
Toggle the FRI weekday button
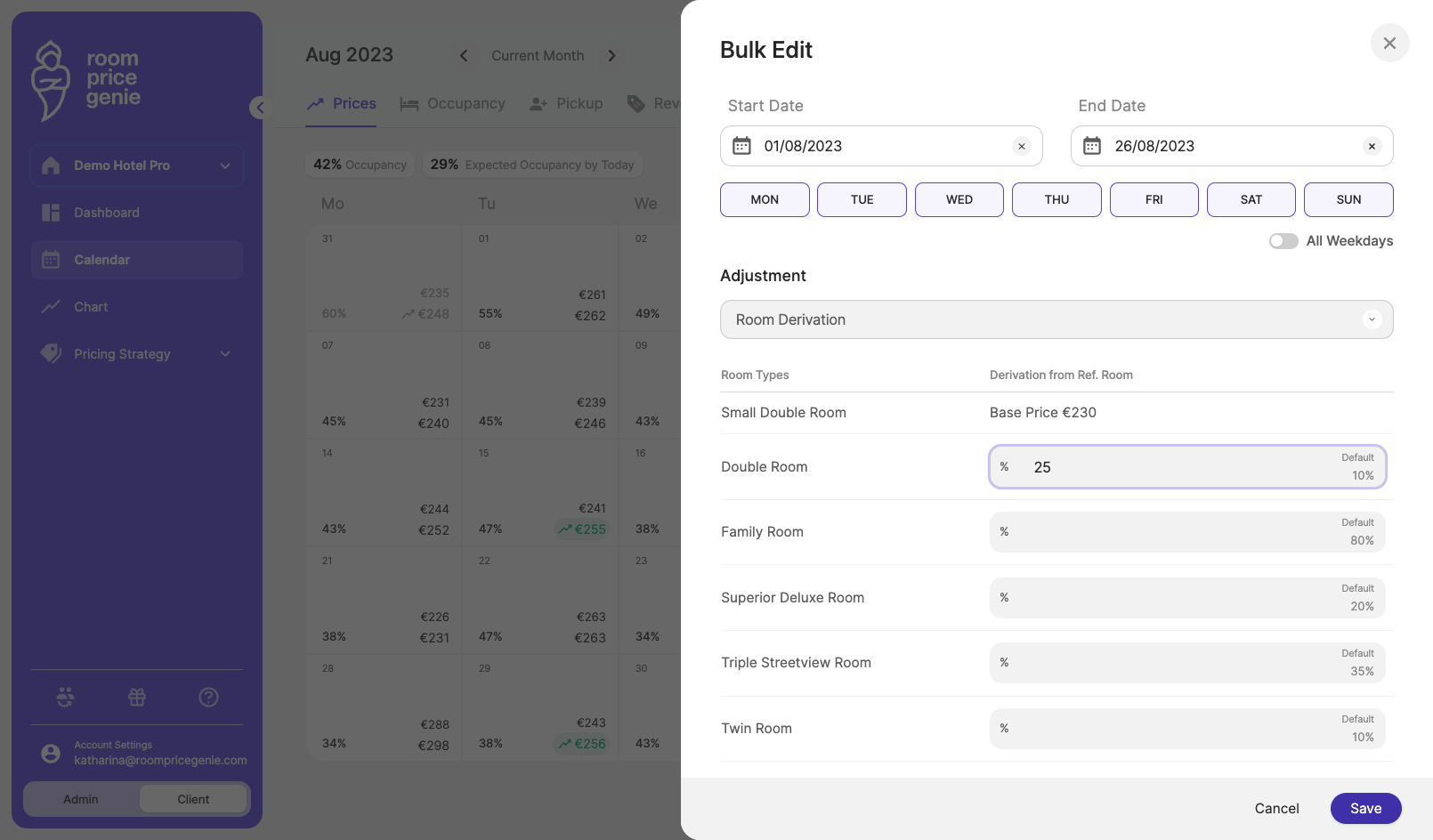[1154, 199]
